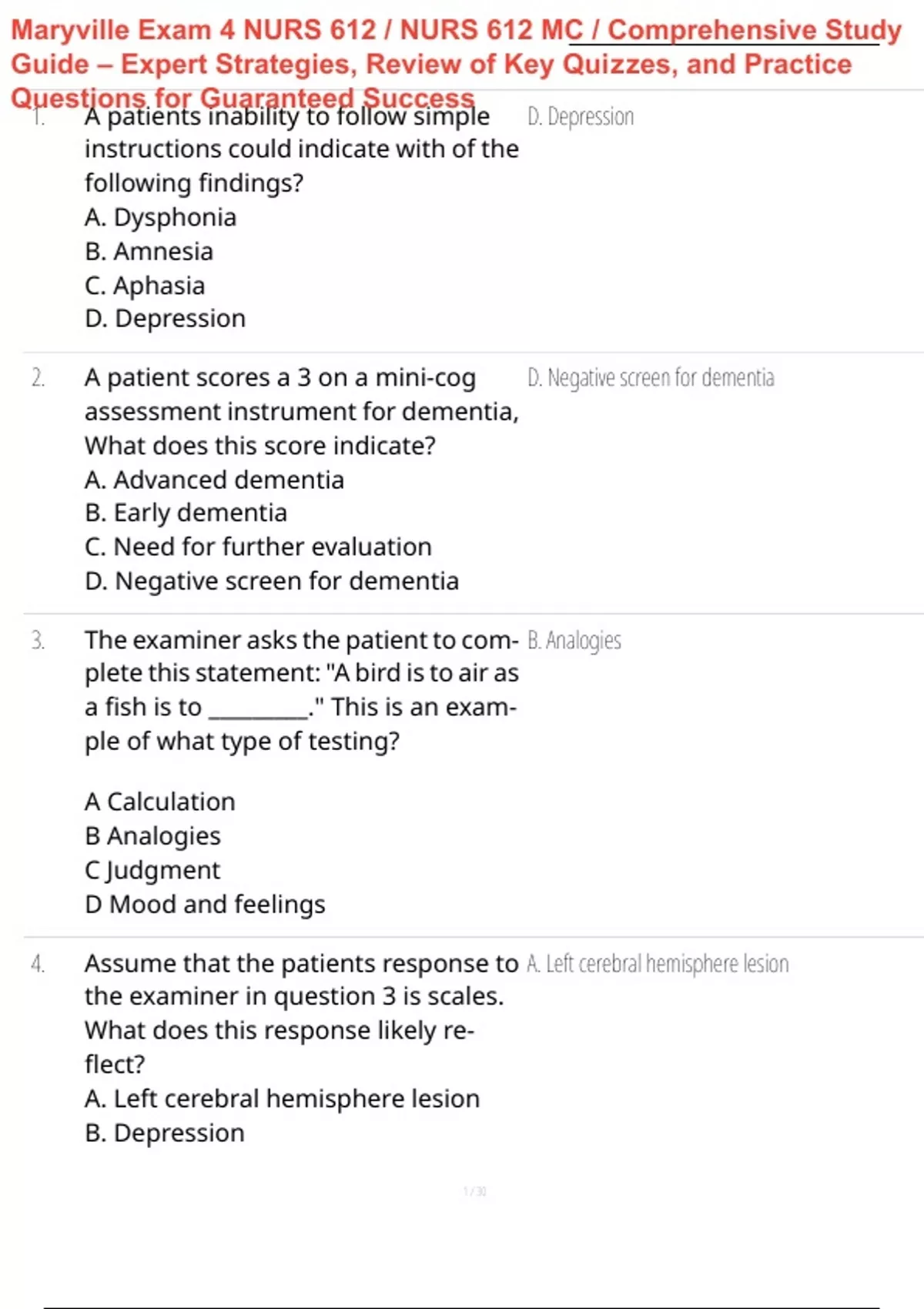Click question number 2 marker
The width and height of the screenshot is (924, 1309).
point(38,378)
